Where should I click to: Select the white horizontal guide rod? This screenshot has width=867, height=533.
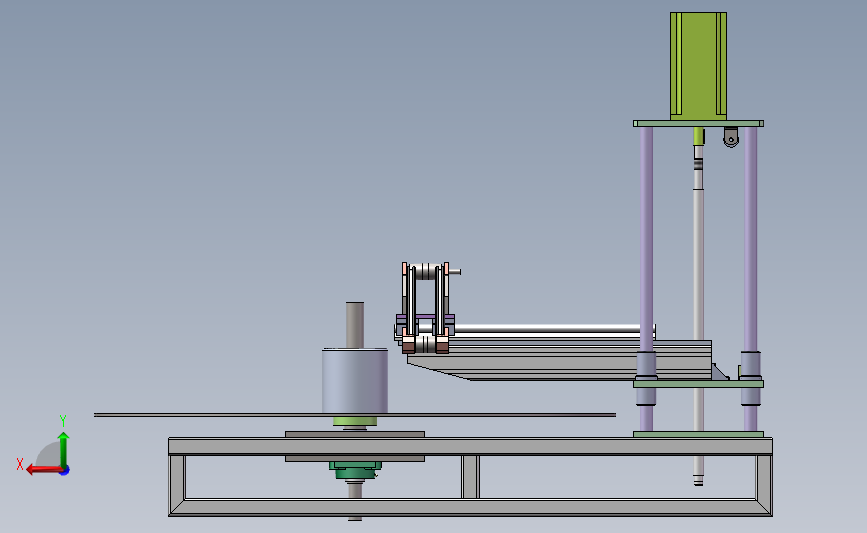coord(553,329)
